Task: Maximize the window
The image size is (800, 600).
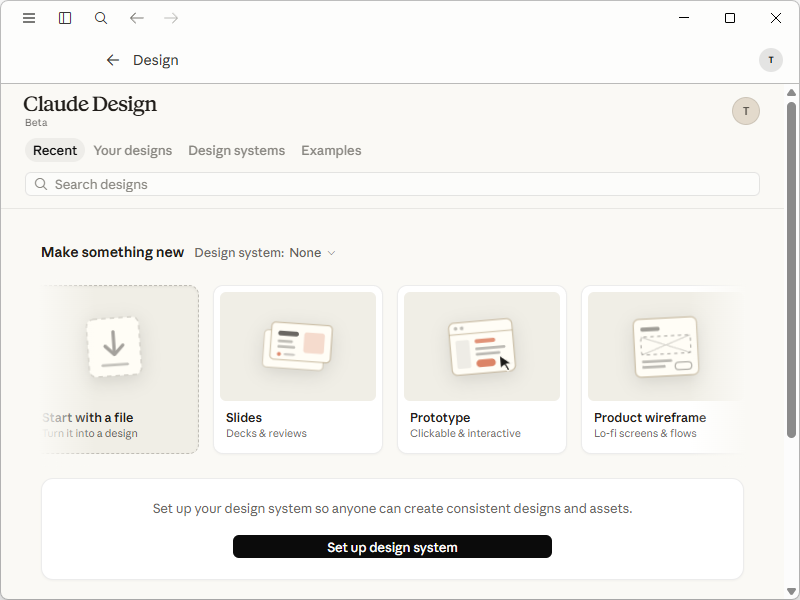Action: pyautogui.click(x=730, y=18)
